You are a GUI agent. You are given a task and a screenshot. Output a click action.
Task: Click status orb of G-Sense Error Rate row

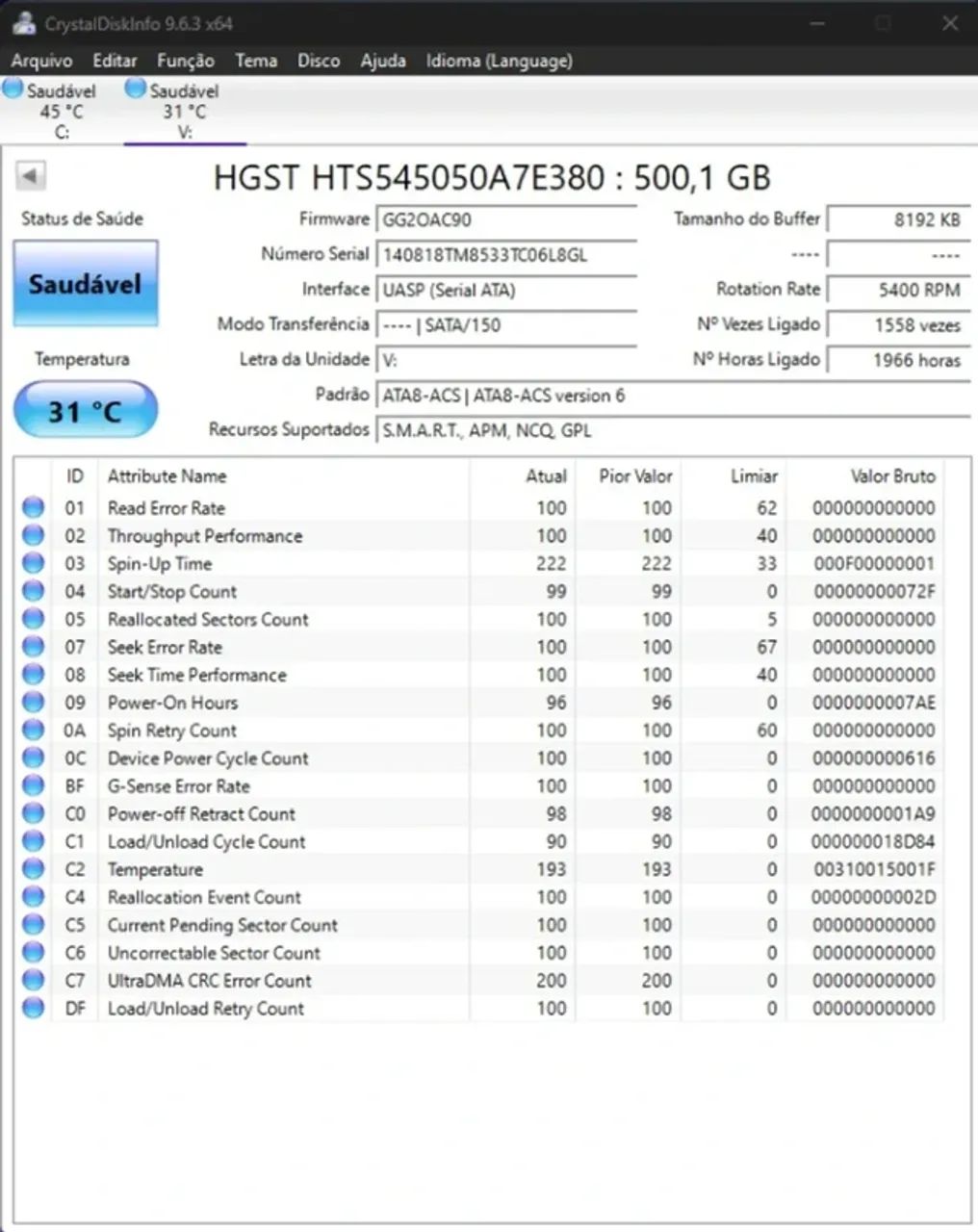click(34, 786)
